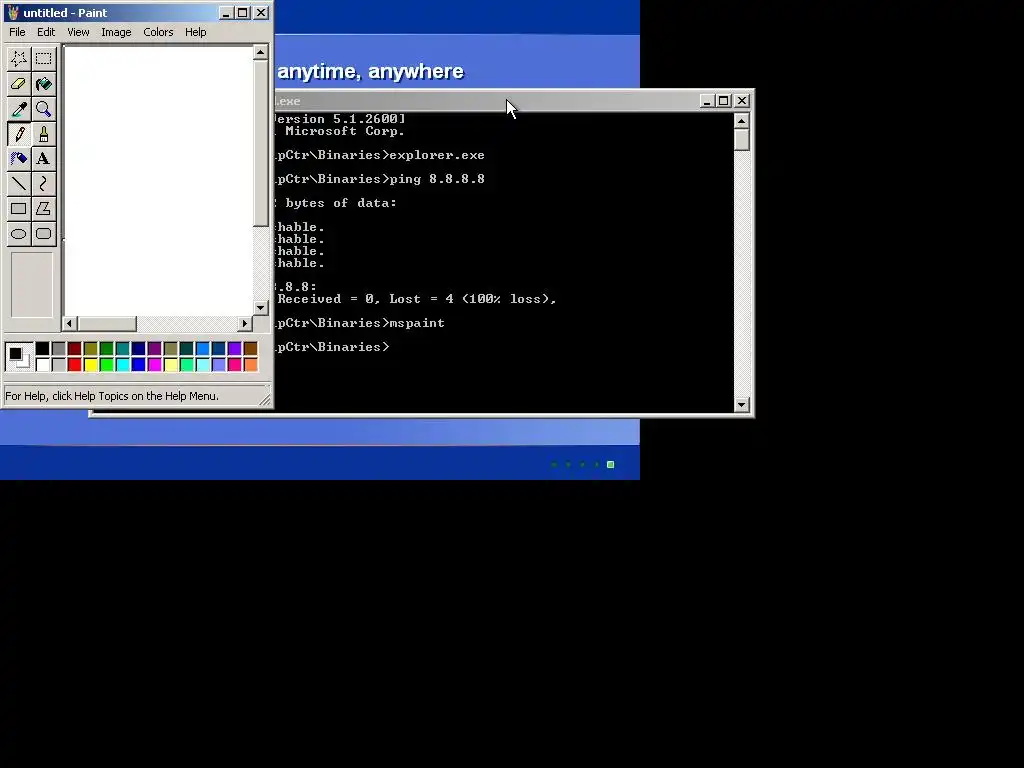Close the command prompt window
Screen dimensions: 1024x768
(x=742, y=101)
